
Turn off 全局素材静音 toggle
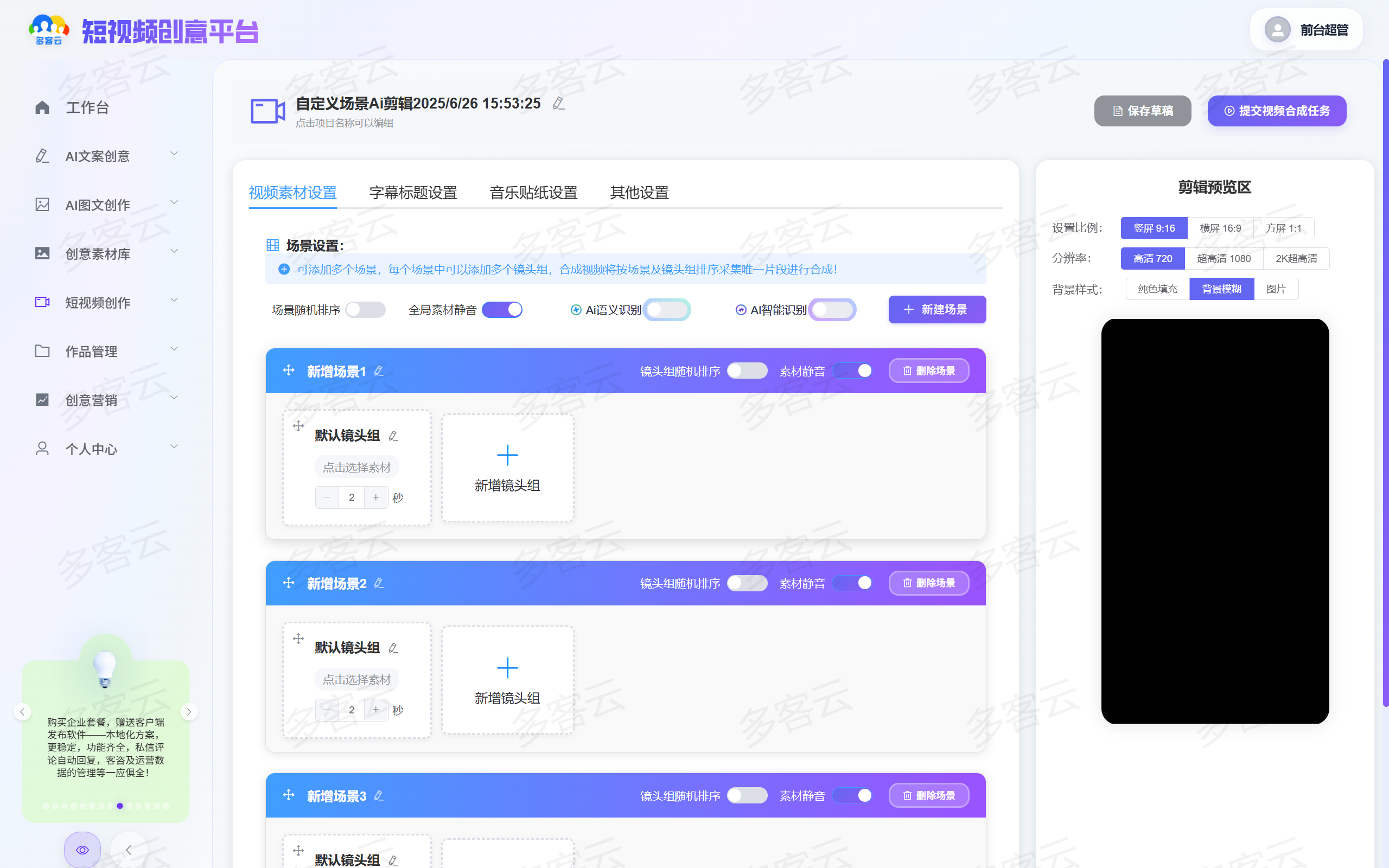click(x=502, y=310)
